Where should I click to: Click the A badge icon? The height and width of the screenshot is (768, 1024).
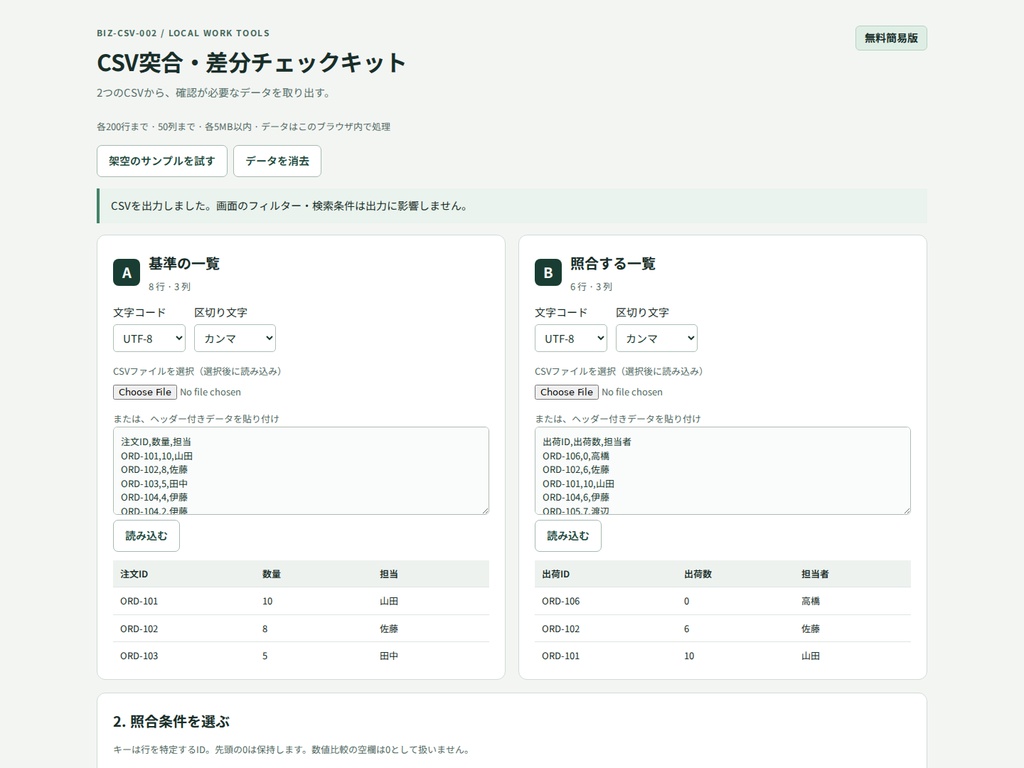[x=127, y=273]
